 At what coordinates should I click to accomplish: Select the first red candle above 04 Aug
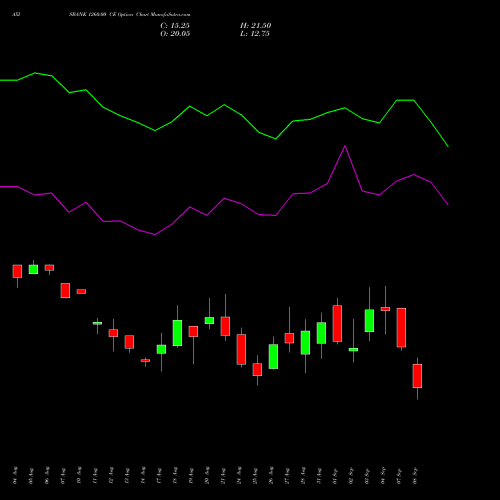click(17, 271)
